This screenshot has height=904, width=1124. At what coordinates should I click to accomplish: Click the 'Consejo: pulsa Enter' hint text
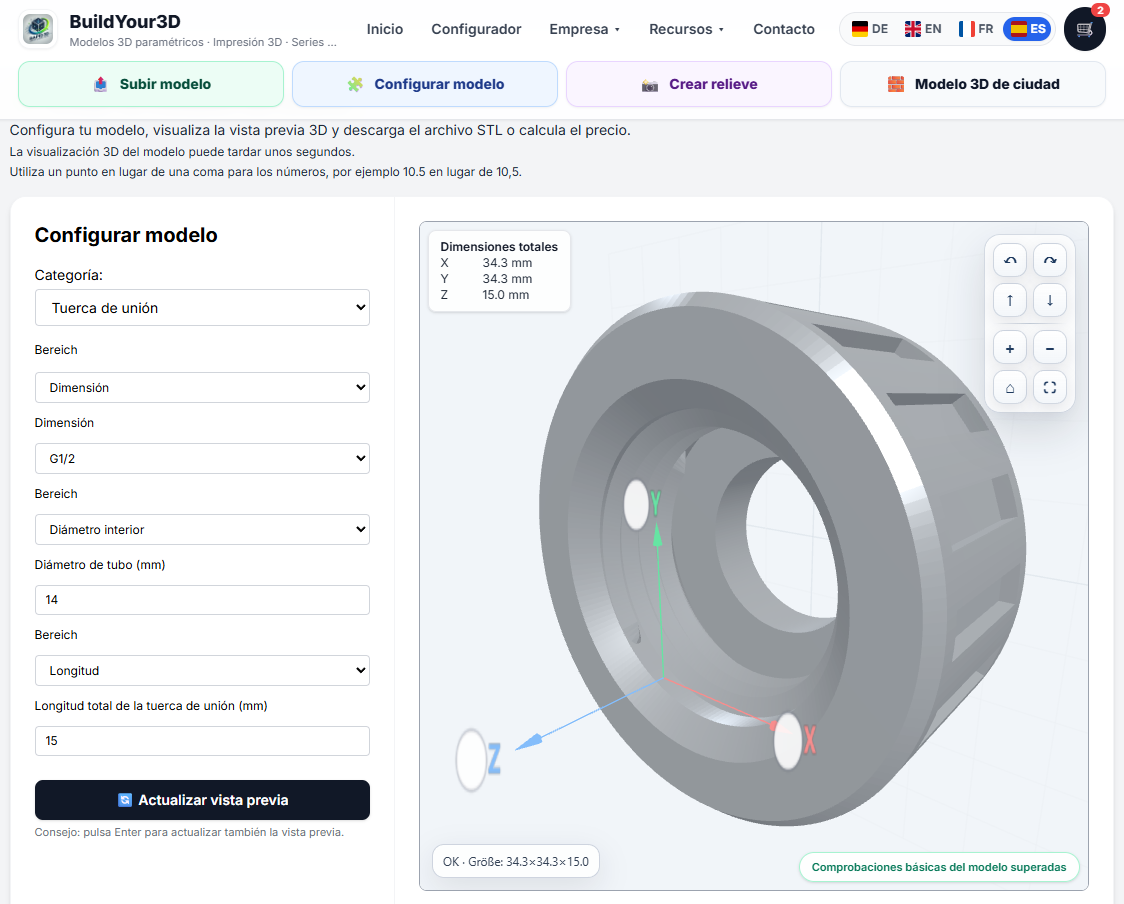click(189, 832)
